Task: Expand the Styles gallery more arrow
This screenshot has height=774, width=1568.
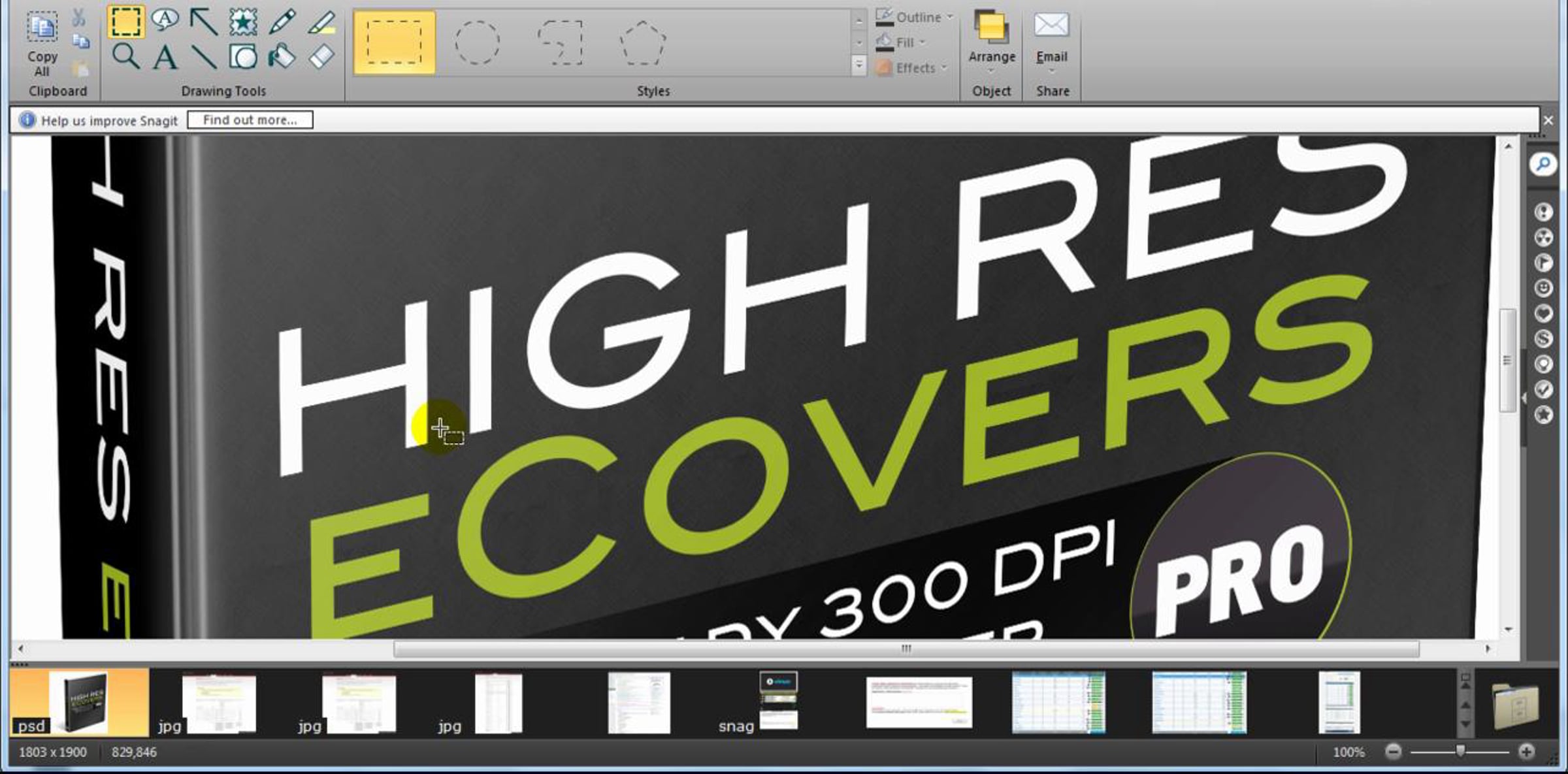Action: coord(858,65)
